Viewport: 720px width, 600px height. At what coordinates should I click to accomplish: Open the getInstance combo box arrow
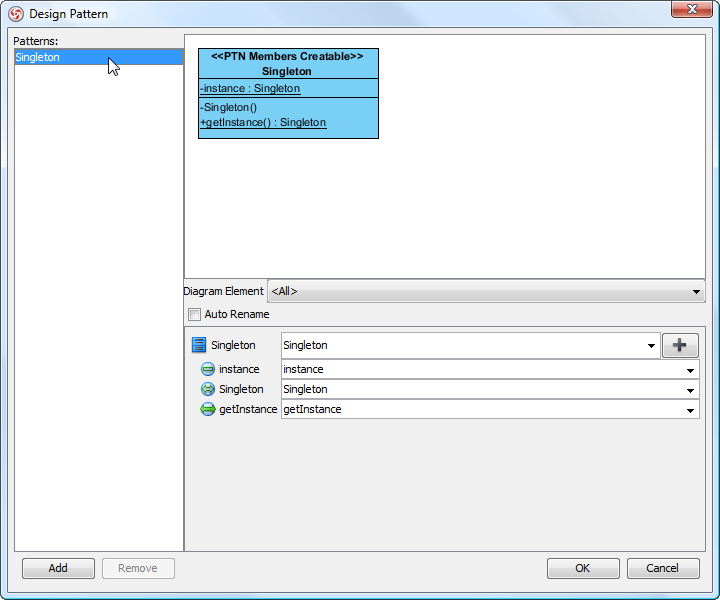click(690, 410)
